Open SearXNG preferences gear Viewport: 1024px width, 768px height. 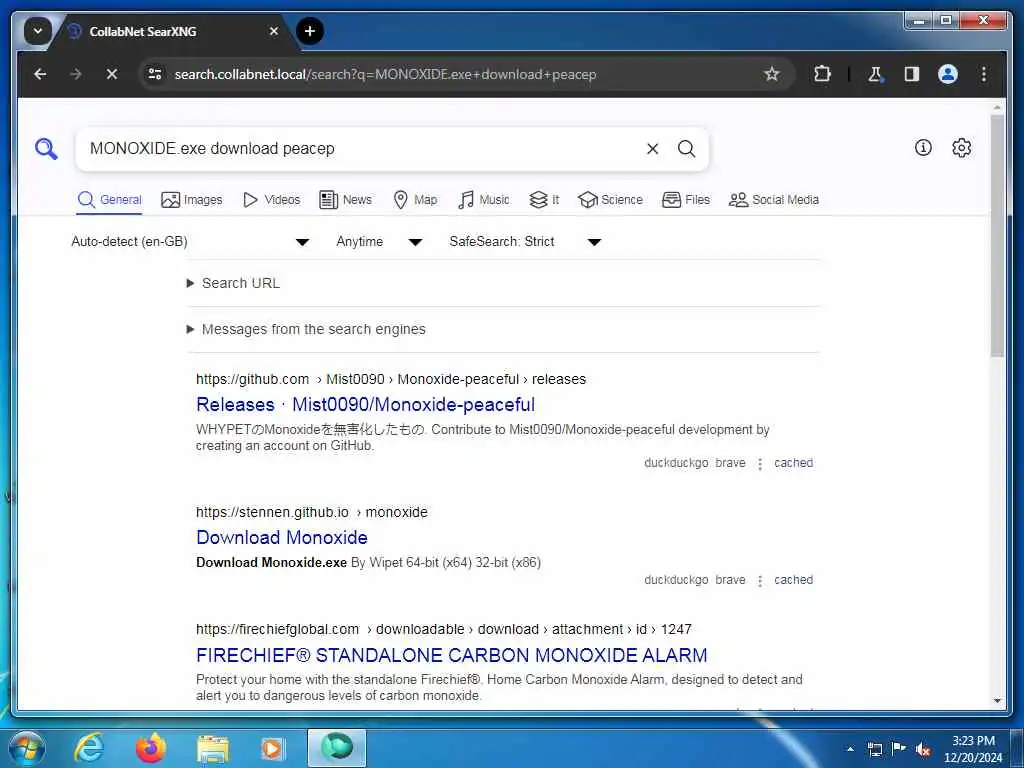(x=961, y=148)
